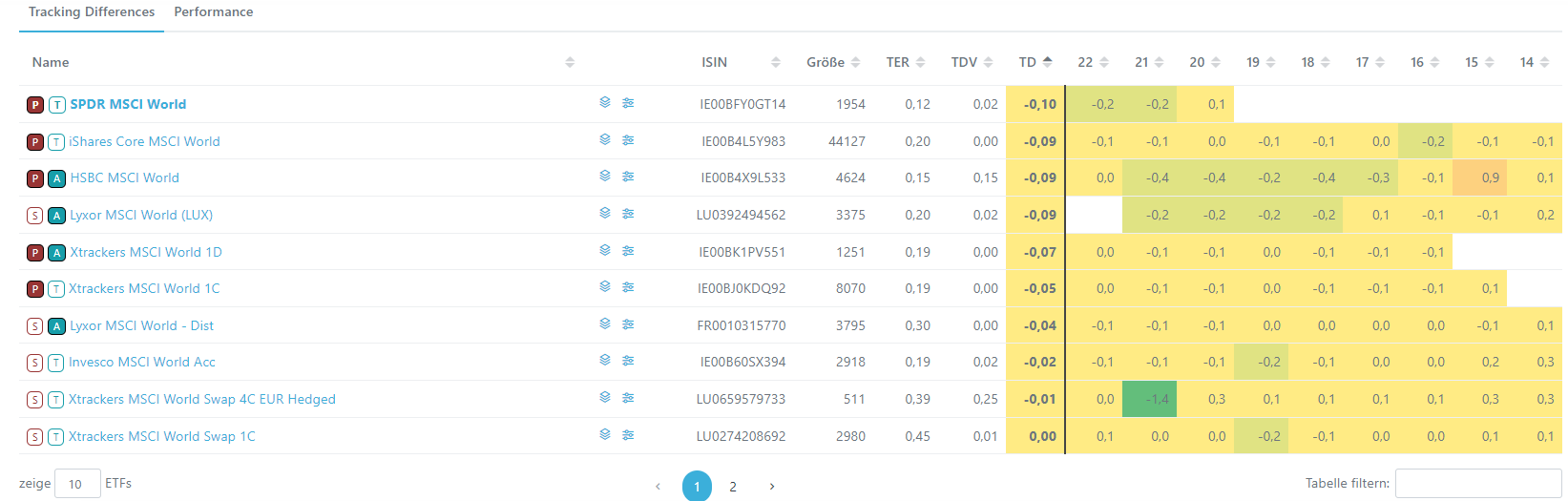
Task: Go to page 2 of the table
Action: coord(733,486)
